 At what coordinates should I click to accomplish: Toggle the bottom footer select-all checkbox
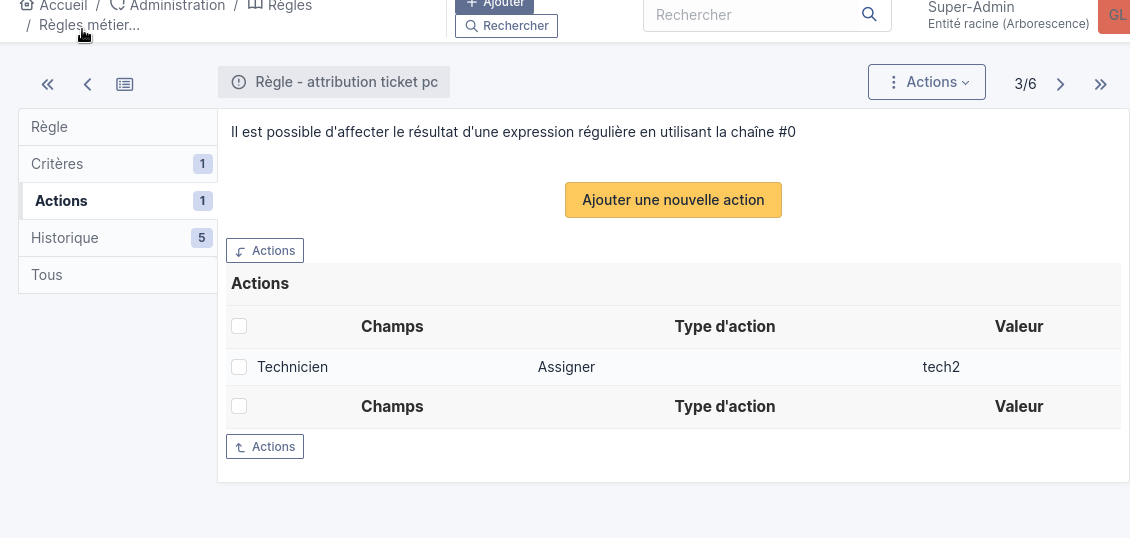[239, 406]
